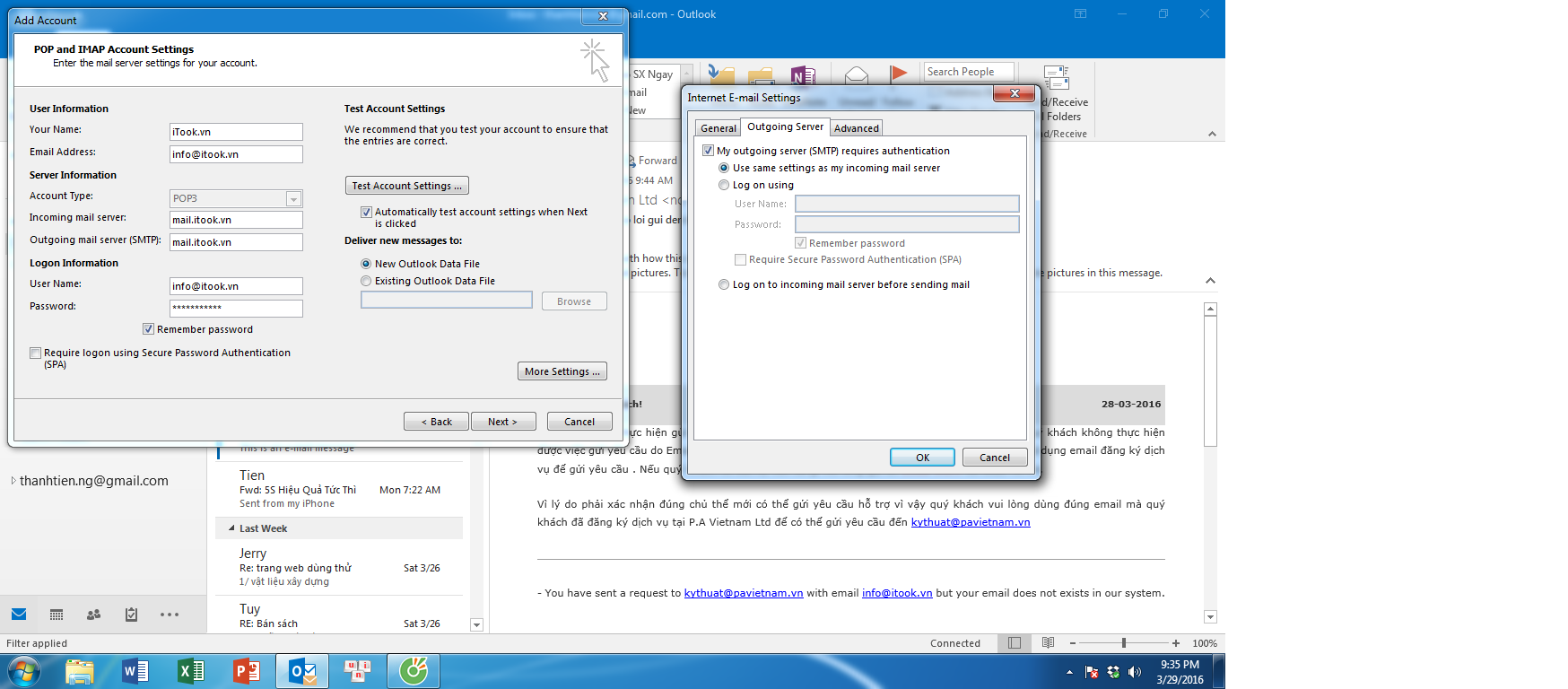The image size is (1568, 689).
Task: Open PowerPoint from taskbar
Action: click(246, 671)
